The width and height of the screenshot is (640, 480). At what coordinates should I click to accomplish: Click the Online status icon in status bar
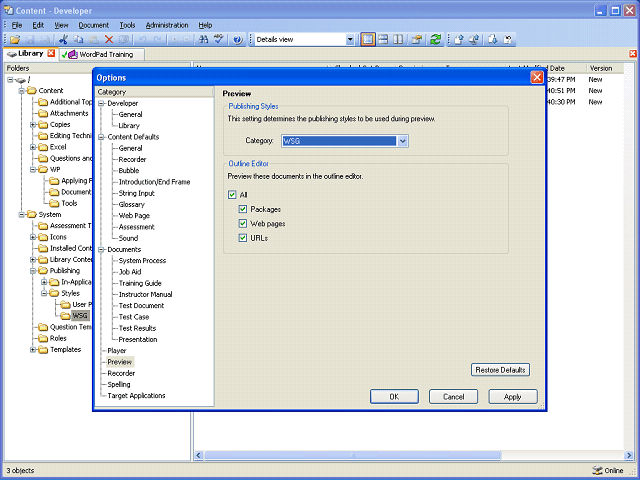pos(597,470)
